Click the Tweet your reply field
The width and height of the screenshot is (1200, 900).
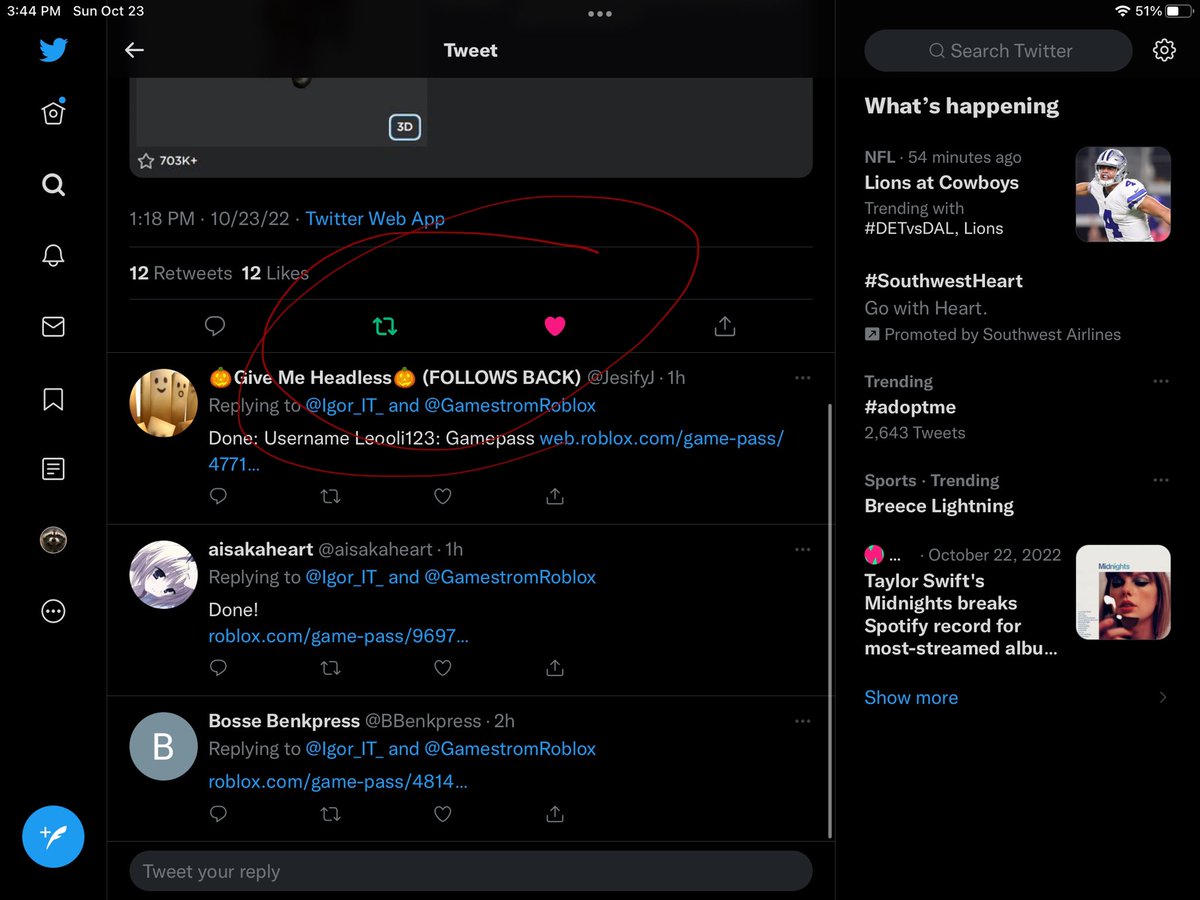pyautogui.click(x=470, y=871)
